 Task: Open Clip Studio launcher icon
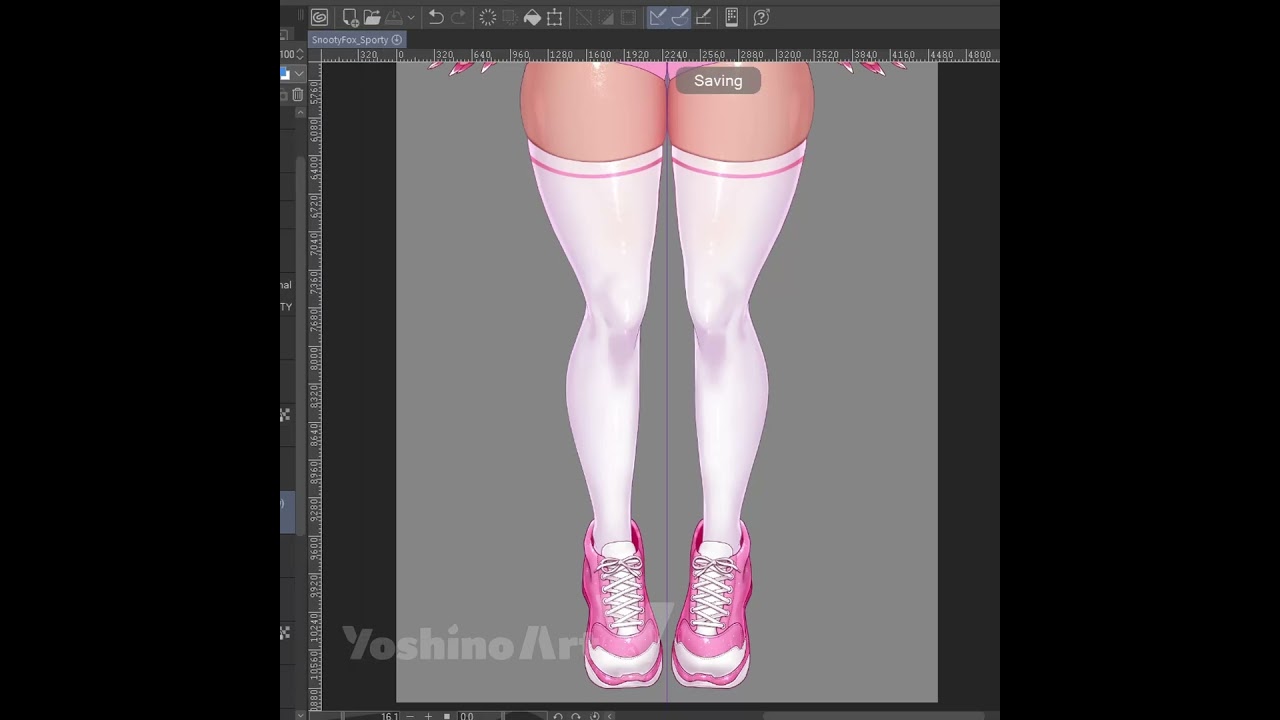[x=319, y=17]
